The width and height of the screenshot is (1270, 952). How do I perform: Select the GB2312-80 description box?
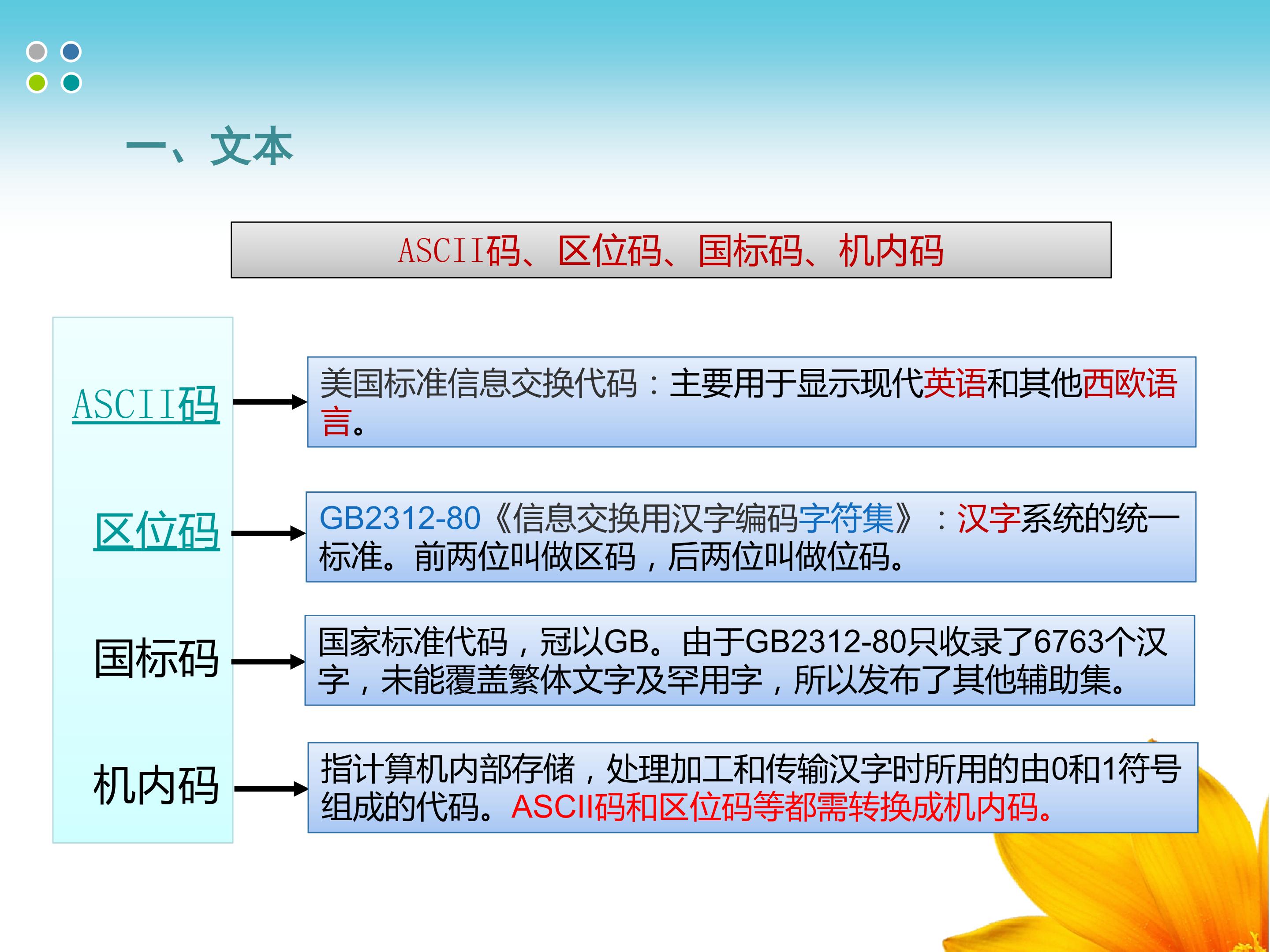[x=751, y=536]
